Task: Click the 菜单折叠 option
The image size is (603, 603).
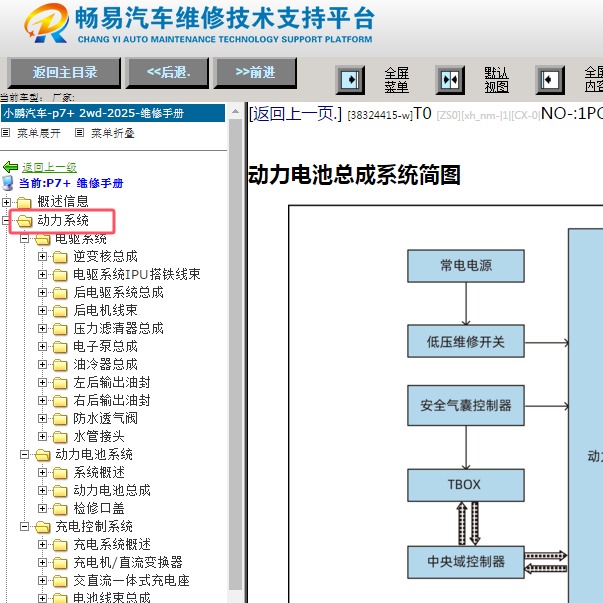Action: [x=113, y=133]
